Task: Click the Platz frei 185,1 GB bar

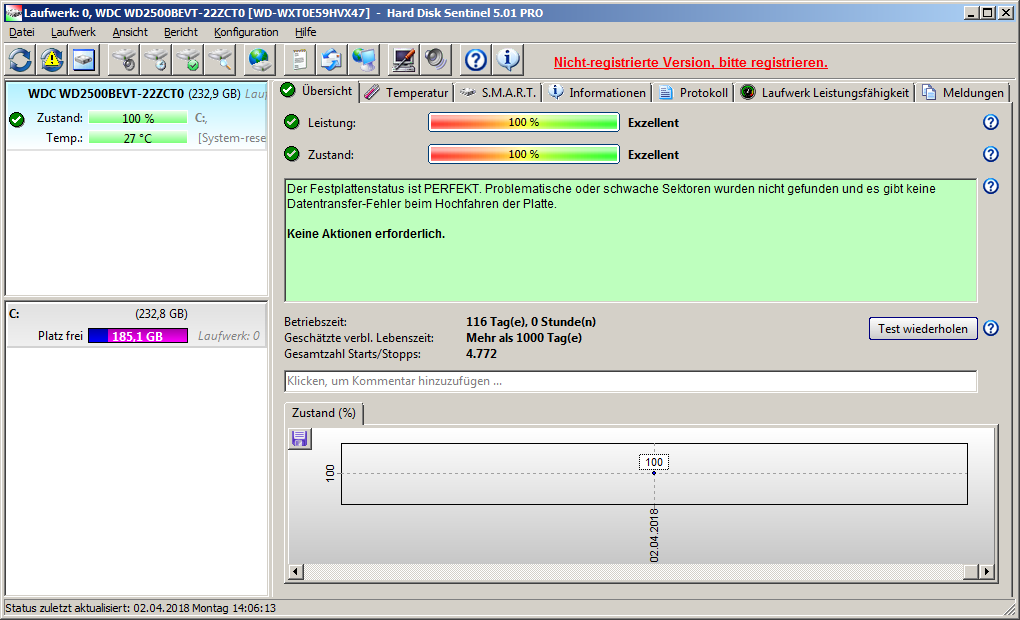Action: [138, 336]
